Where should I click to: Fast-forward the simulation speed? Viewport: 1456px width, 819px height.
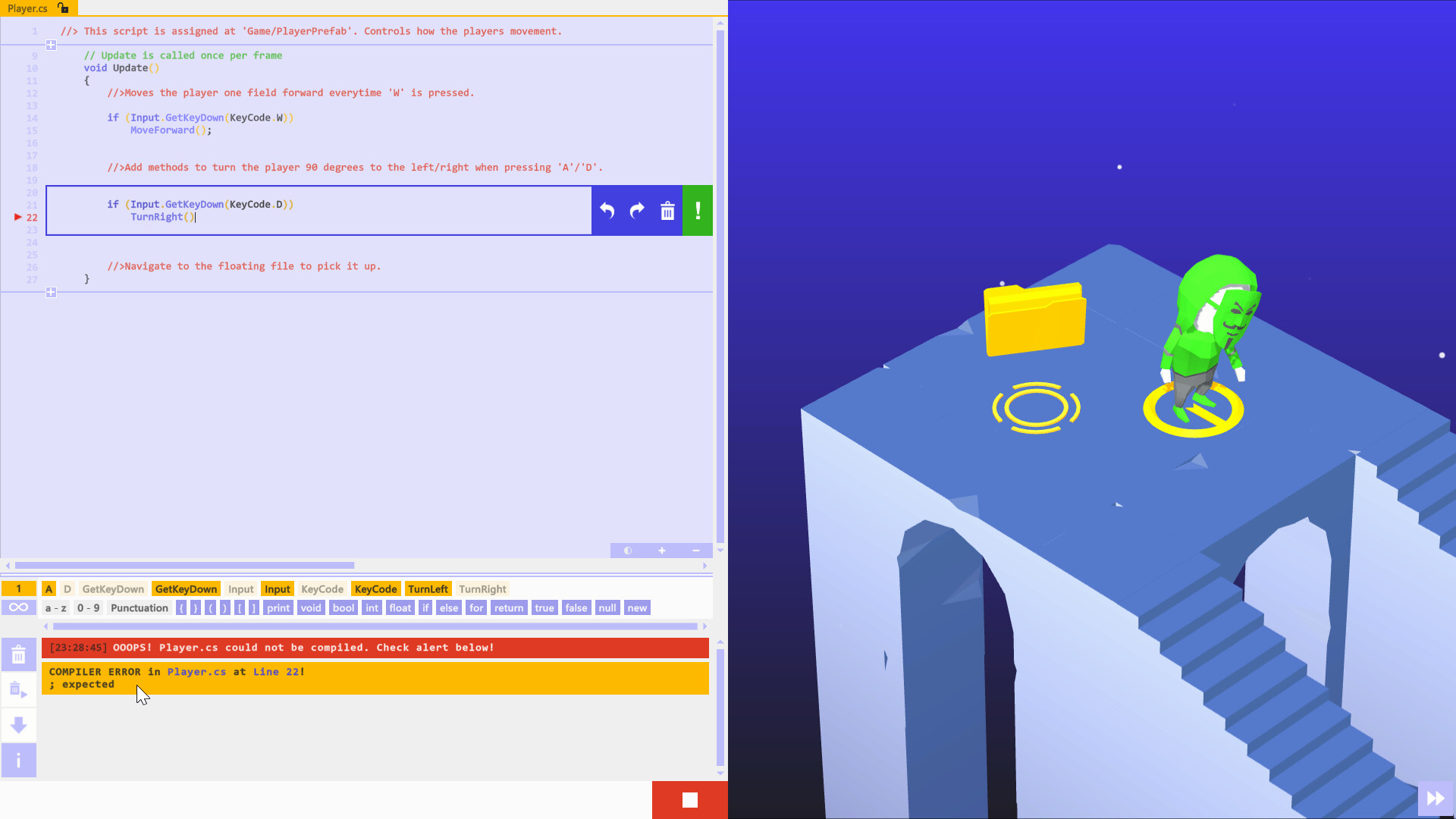pos(1436,797)
